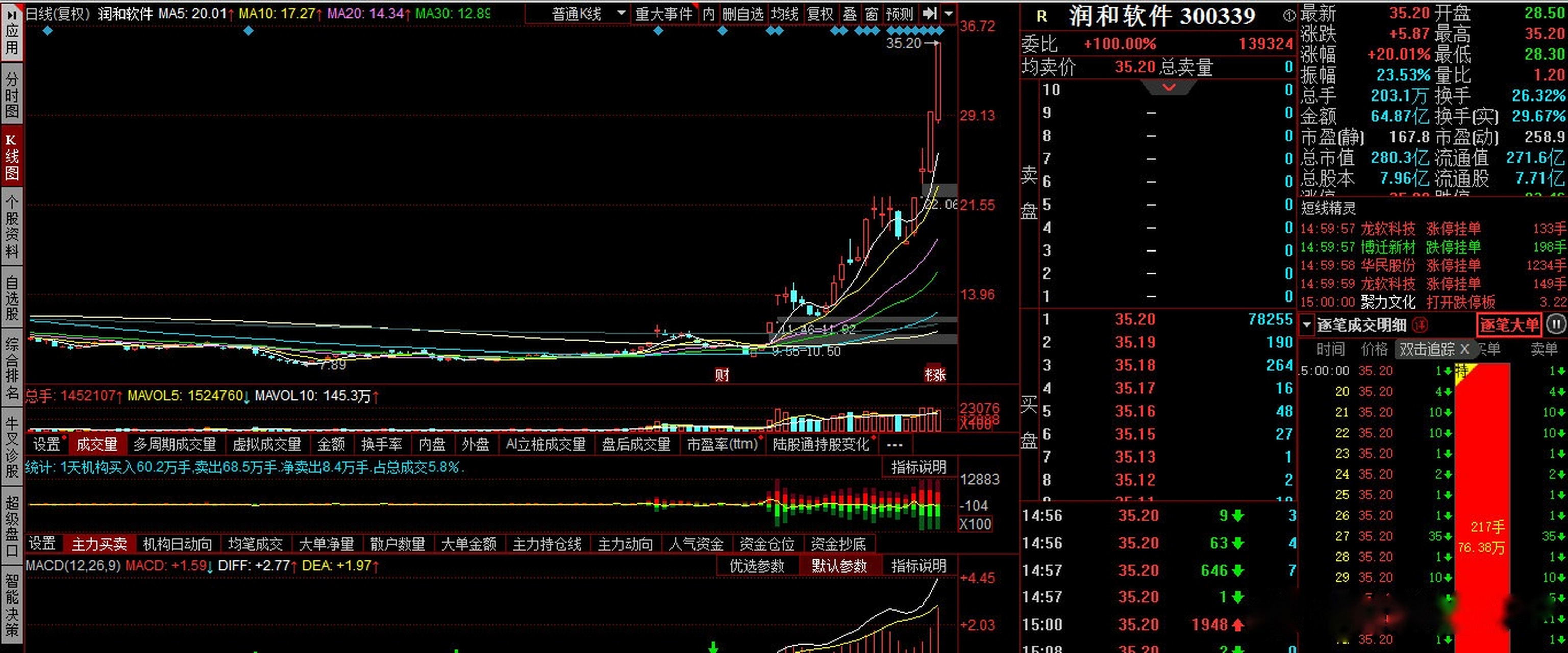Click the 聚力文化 打开跌停板 alert
This screenshot has width=1568, height=653.
point(1433,302)
